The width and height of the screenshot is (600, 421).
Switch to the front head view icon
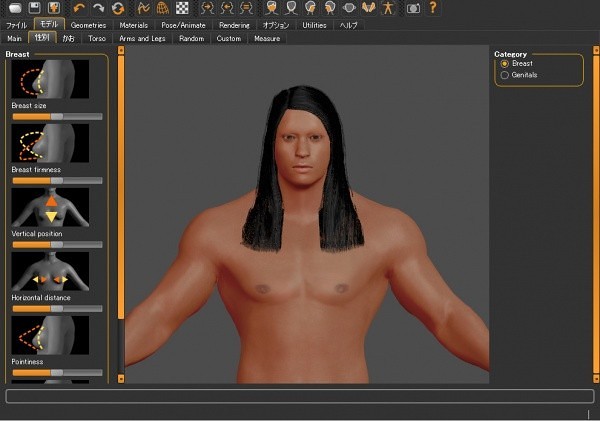click(x=271, y=8)
